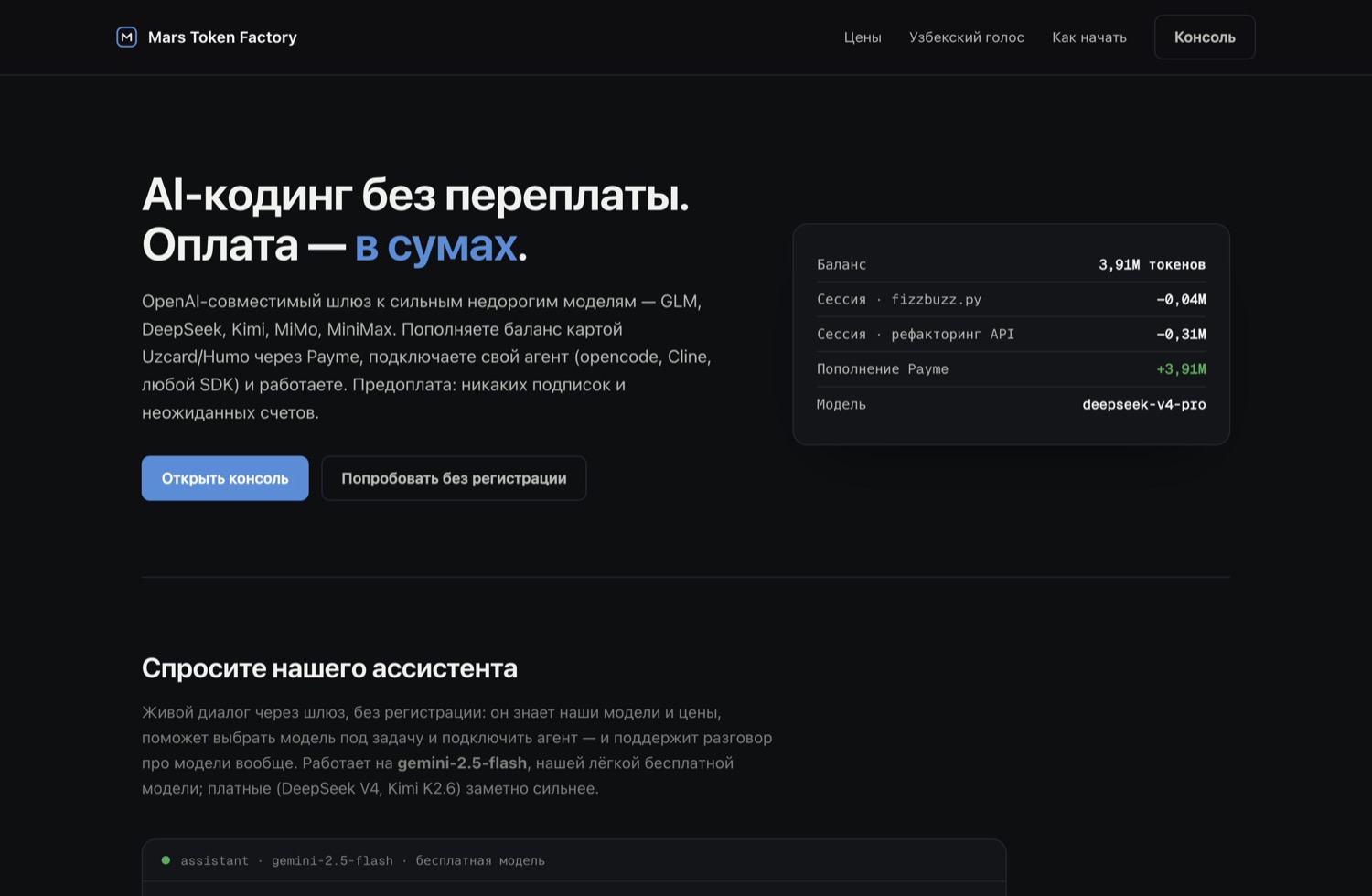This screenshot has height=896, width=1372.
Task: Click the 3,91M токенов balance value
Action: tap(1152, 264)
